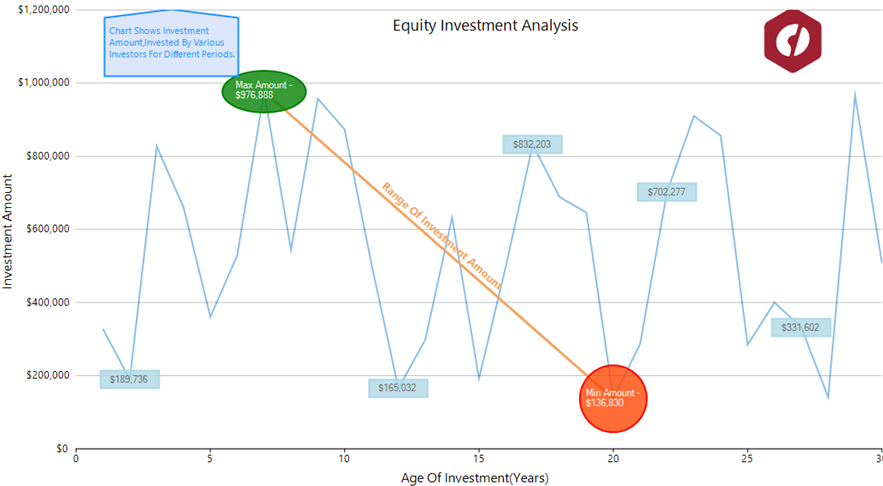The height and width of the screenshot is (486, 883).
Task: Click the Equity Investment Analysis chart title
Action: pyautogui.click(x=485, y=25)
